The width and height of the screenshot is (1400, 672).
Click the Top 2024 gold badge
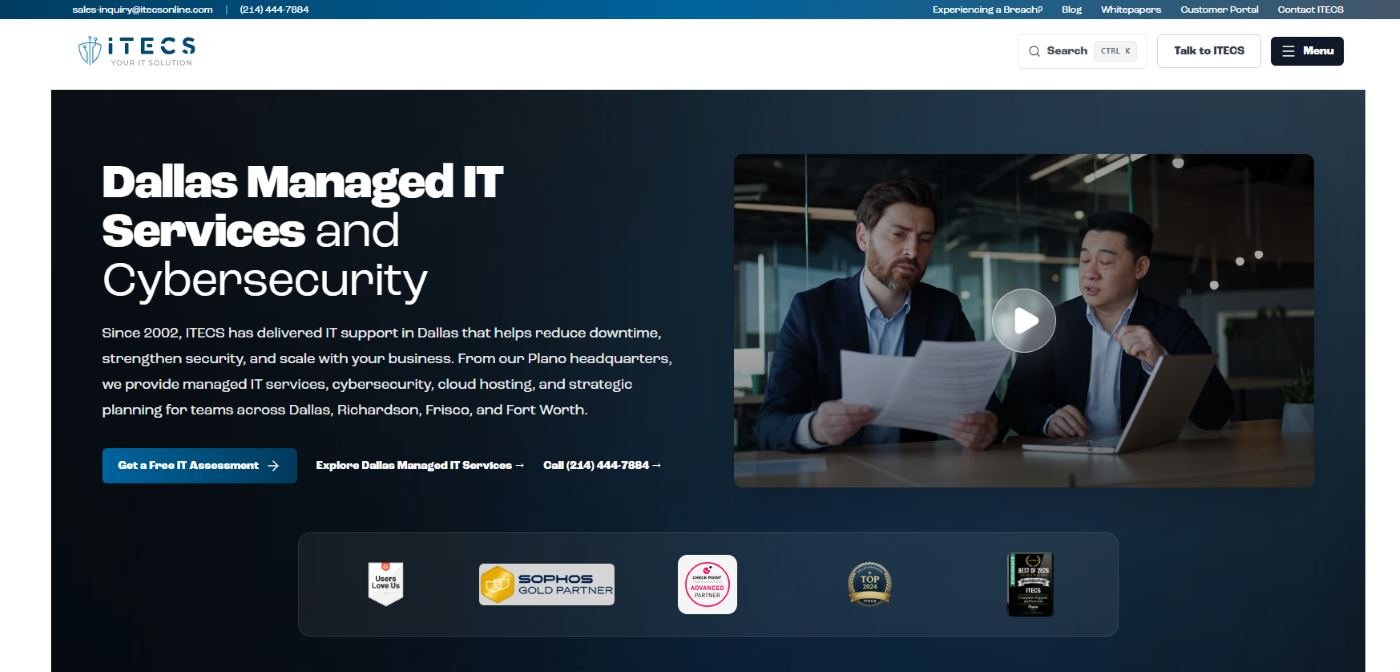click(869, 583)
